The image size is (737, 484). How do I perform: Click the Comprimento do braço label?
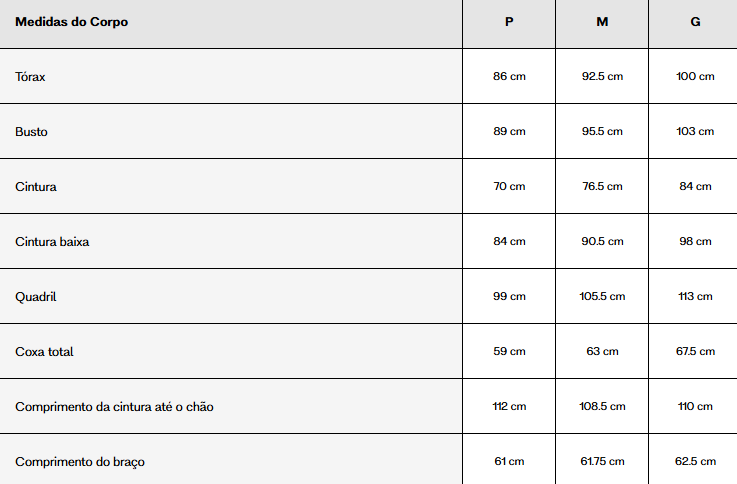coord(80,461)
